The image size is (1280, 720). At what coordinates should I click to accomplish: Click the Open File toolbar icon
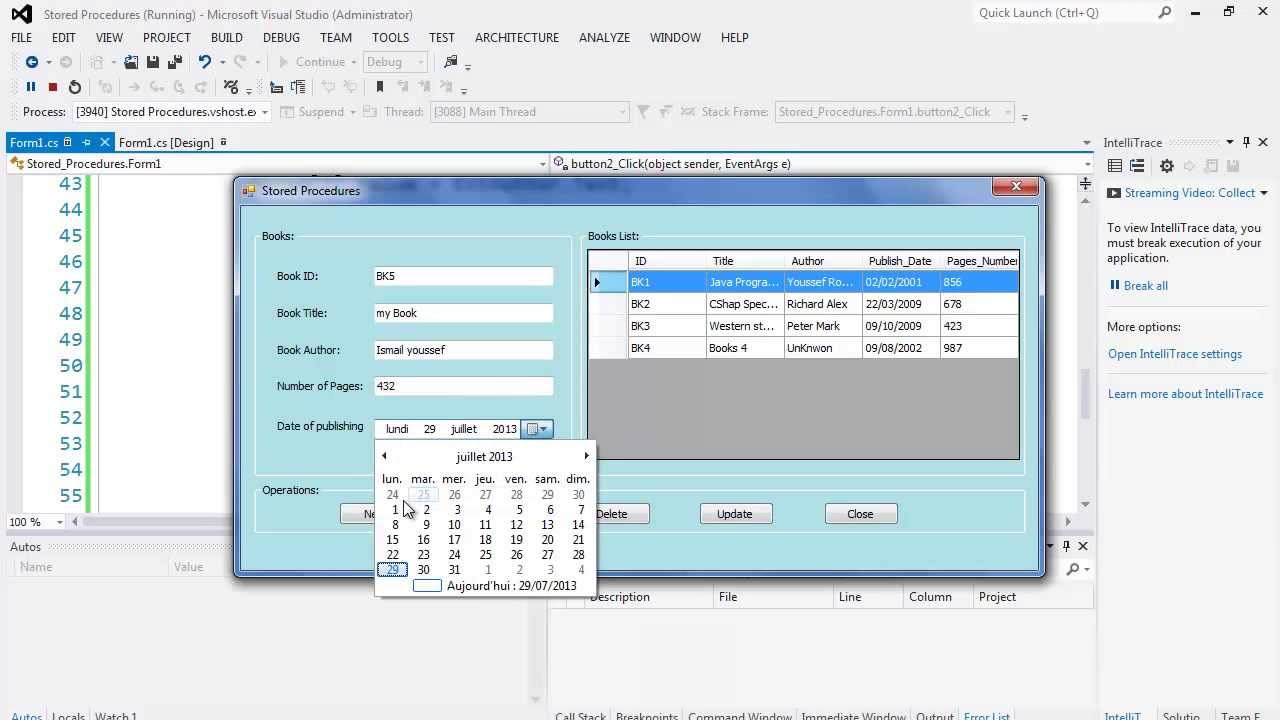(x=131, y=62)
